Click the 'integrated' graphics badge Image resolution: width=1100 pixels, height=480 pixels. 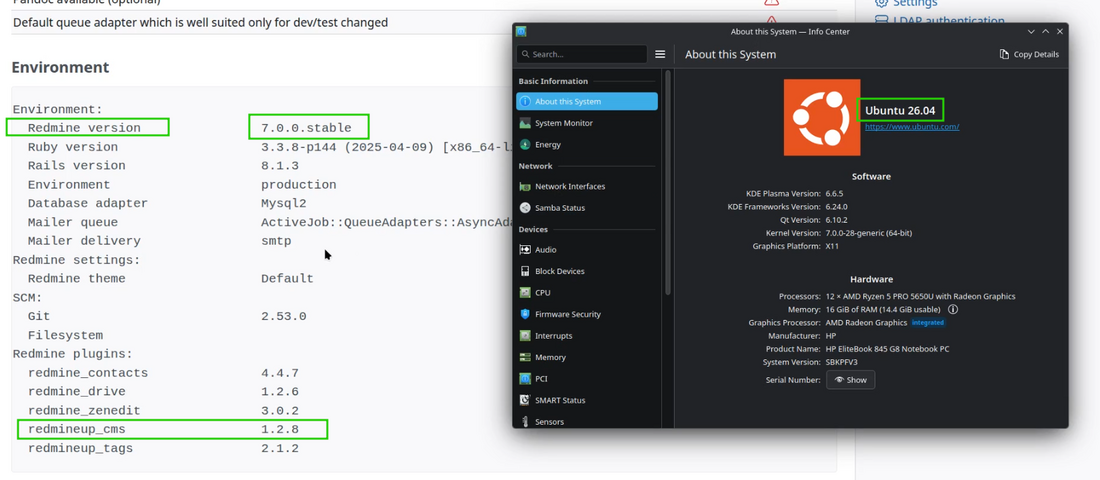[928, 323]
